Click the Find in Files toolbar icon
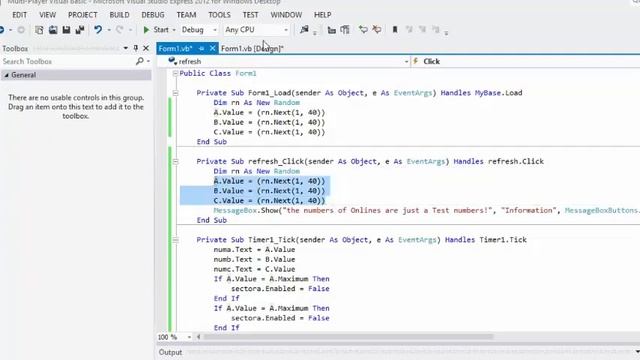Screen dimensions: 640x360 [304, 29]
